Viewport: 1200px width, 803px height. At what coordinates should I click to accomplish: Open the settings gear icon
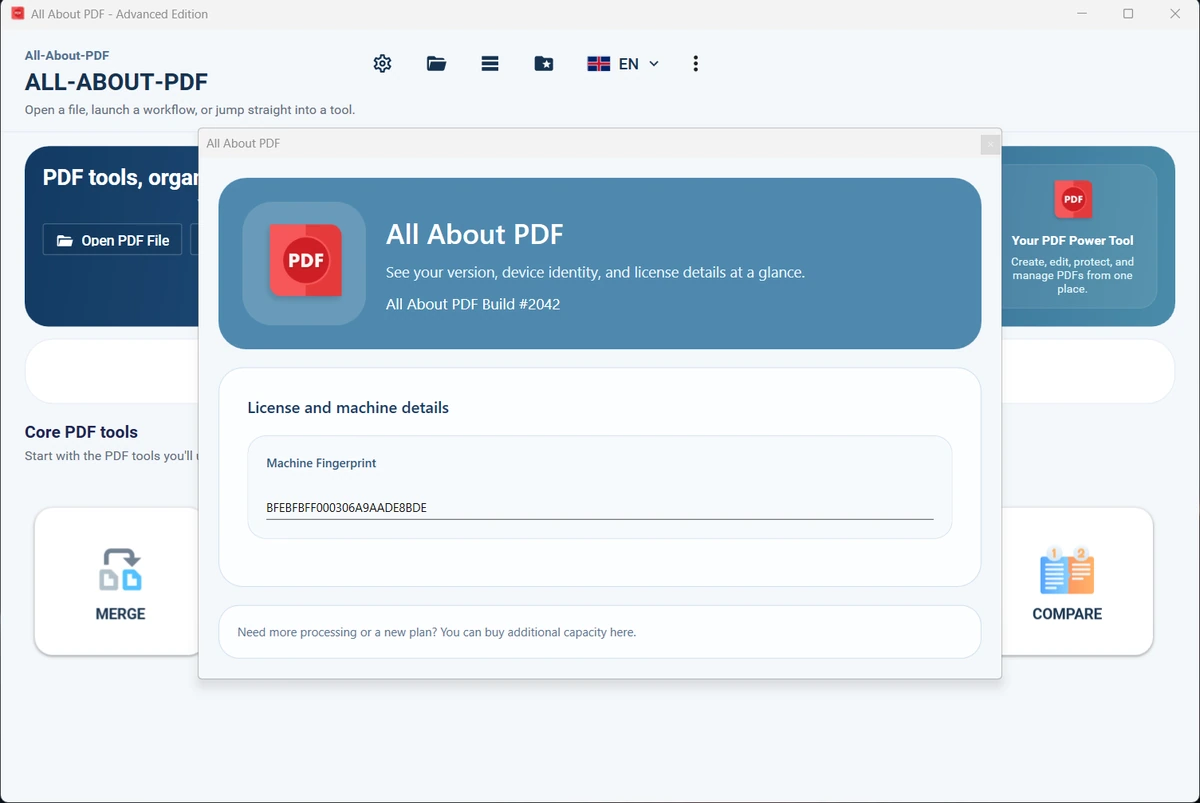tap(382, 64)
